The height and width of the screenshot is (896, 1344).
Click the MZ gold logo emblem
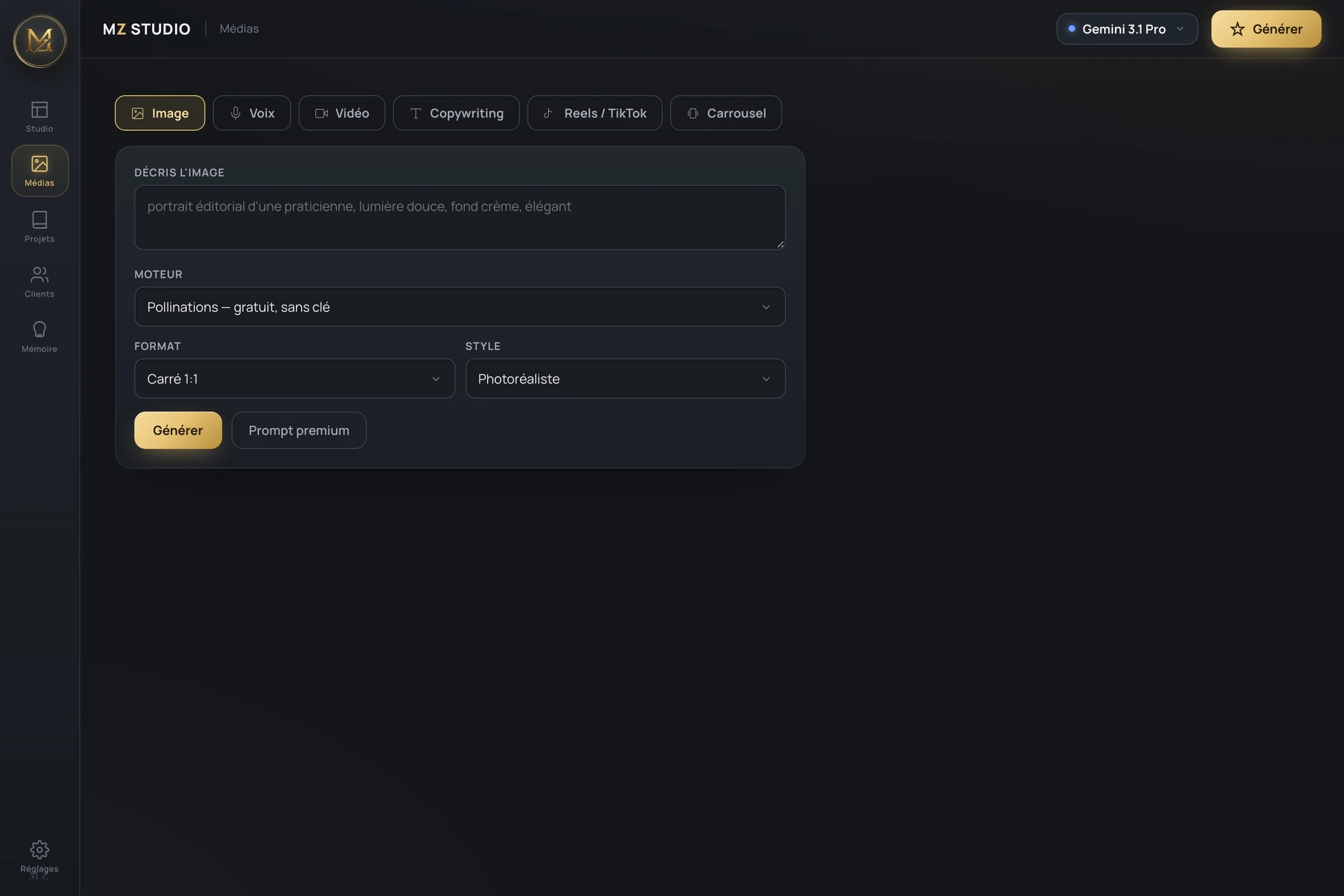pos(40,41)
